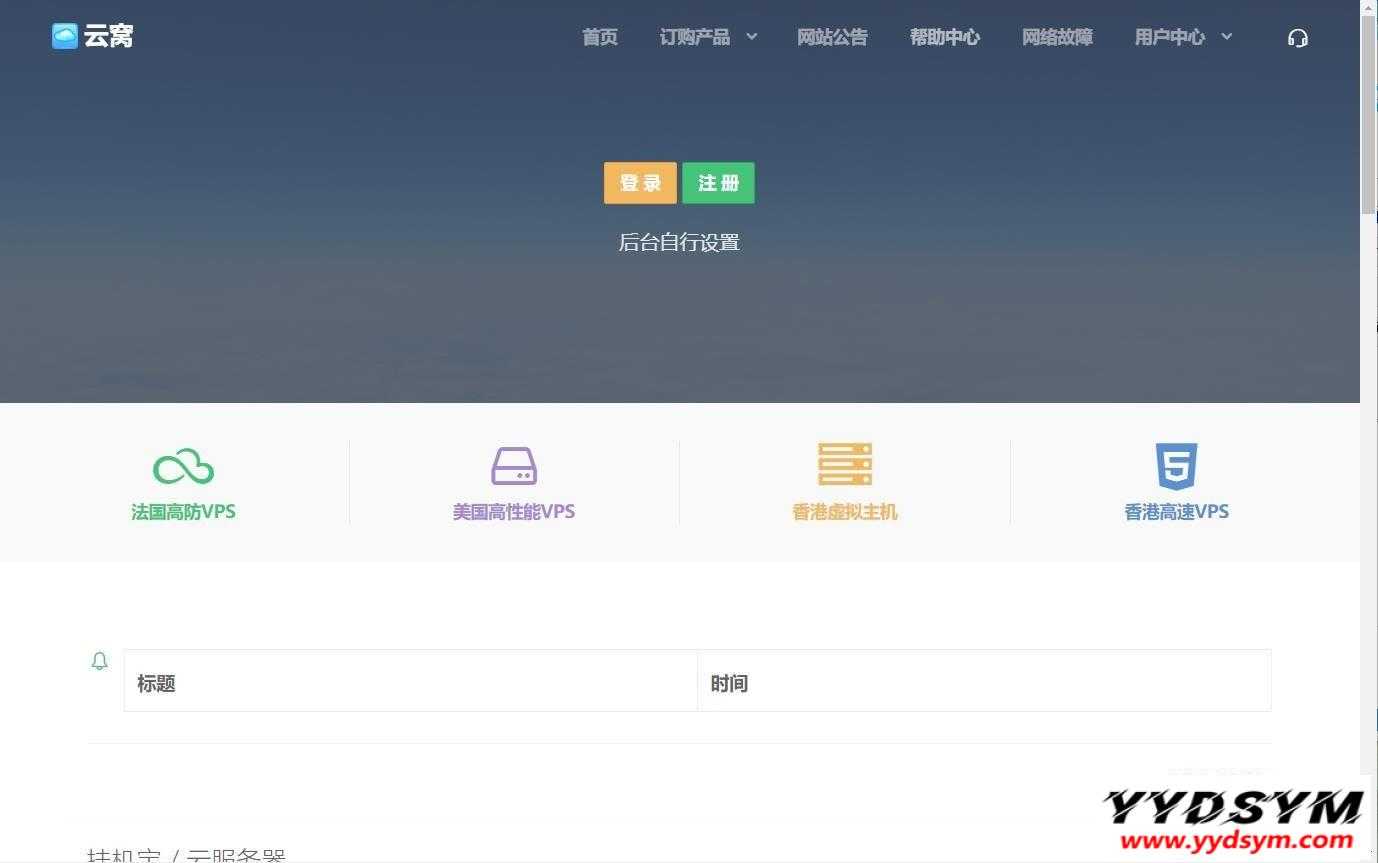Click the vertical page scrollbar thumb

click(x=1368, y=110)
